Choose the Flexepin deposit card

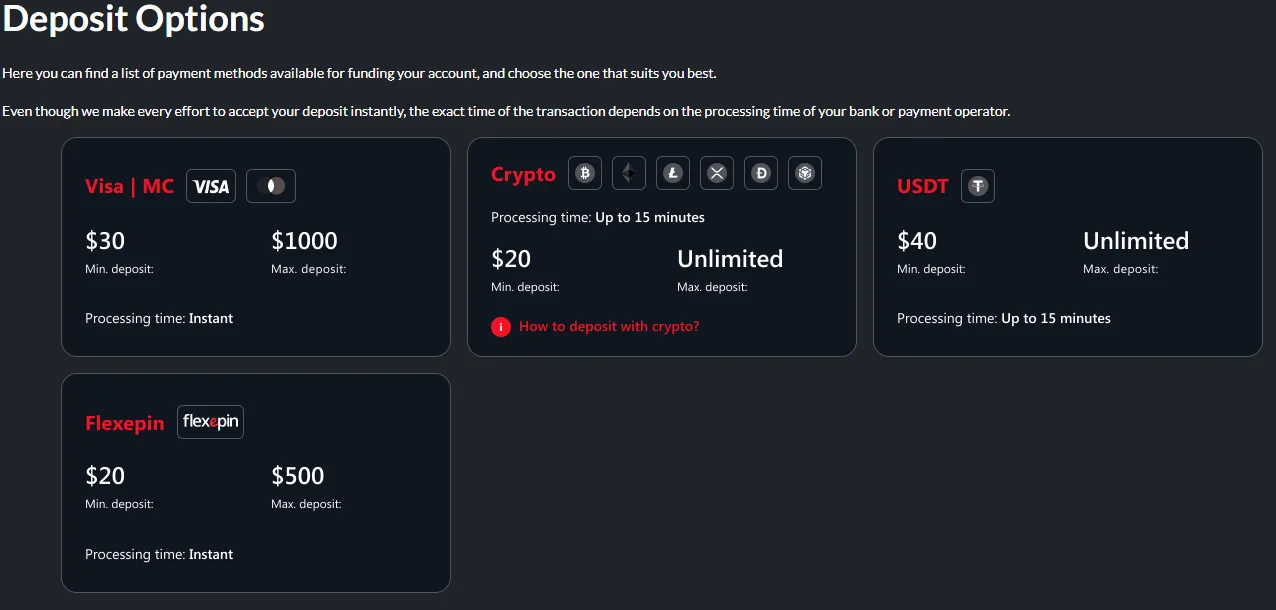[256, 481]
